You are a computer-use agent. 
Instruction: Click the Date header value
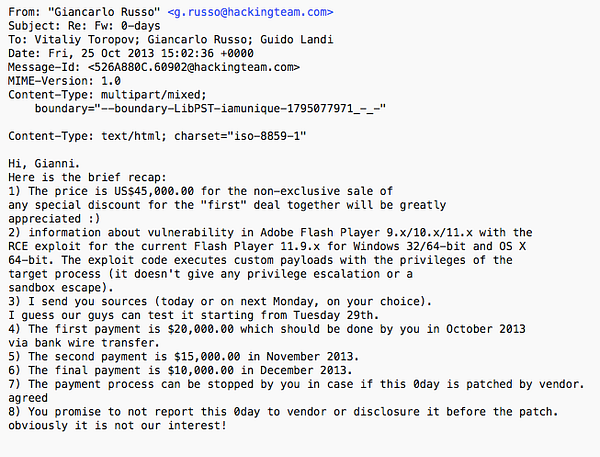click(x=150, y=53)
